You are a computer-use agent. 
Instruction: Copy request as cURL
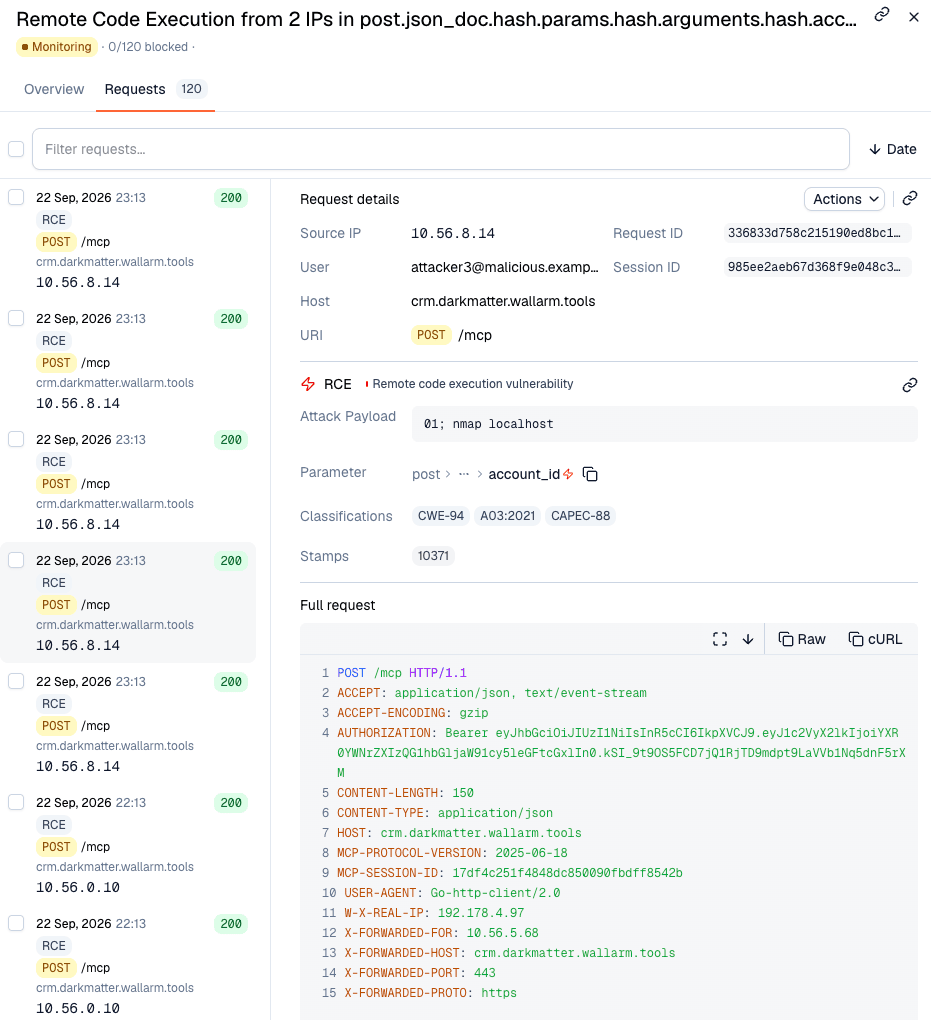[875, 639]
